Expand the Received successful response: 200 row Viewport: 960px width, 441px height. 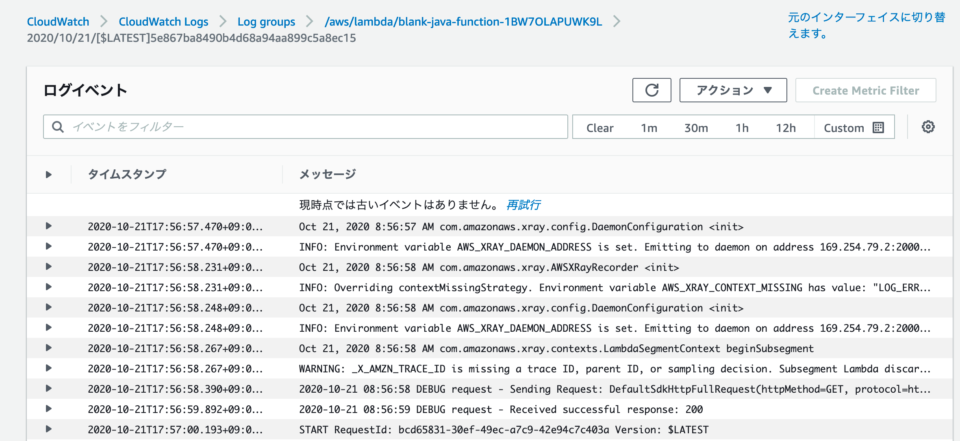[x=48, y=409]
